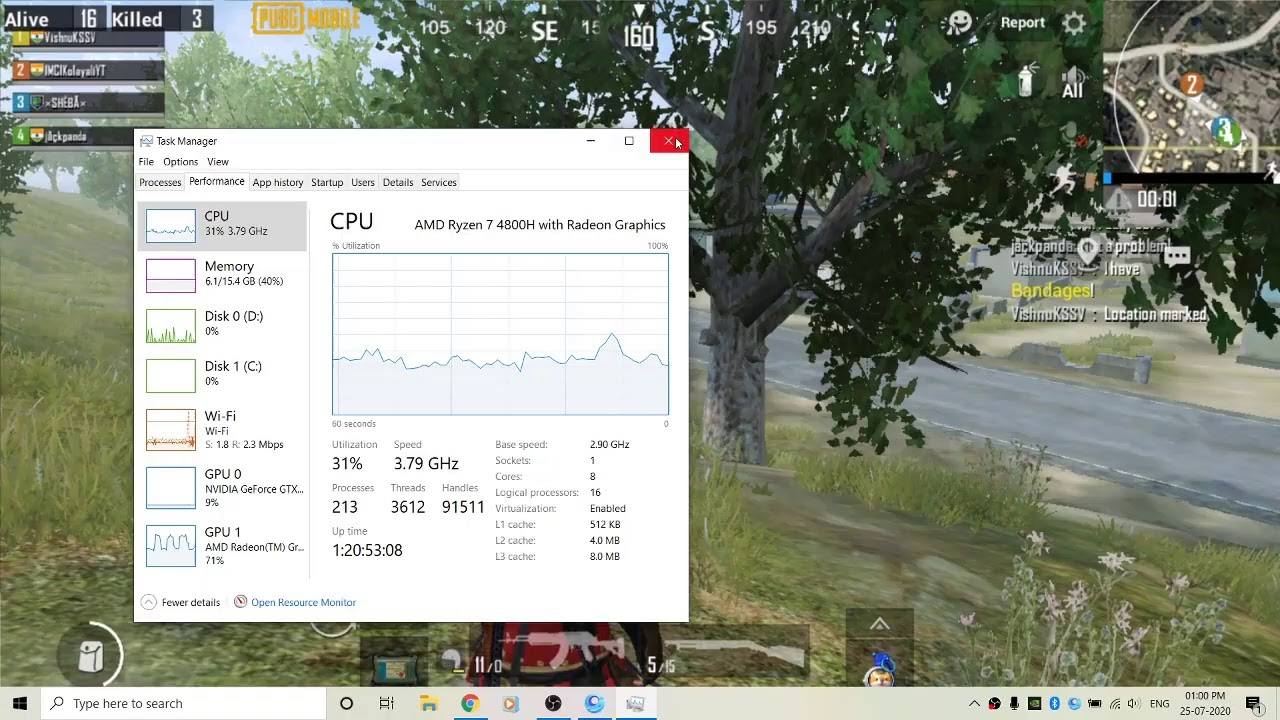This screenshot has height=720, width=1280.
Task: Switch to the App history tab
Action: click(277, 182)
